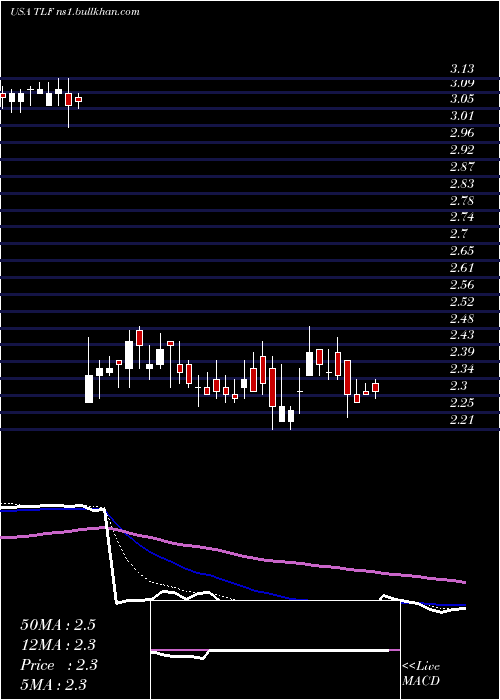The height and width of the screenshot is (700, 500).
Task: Select the 2.48 price axis label
Action: [462, 319]
